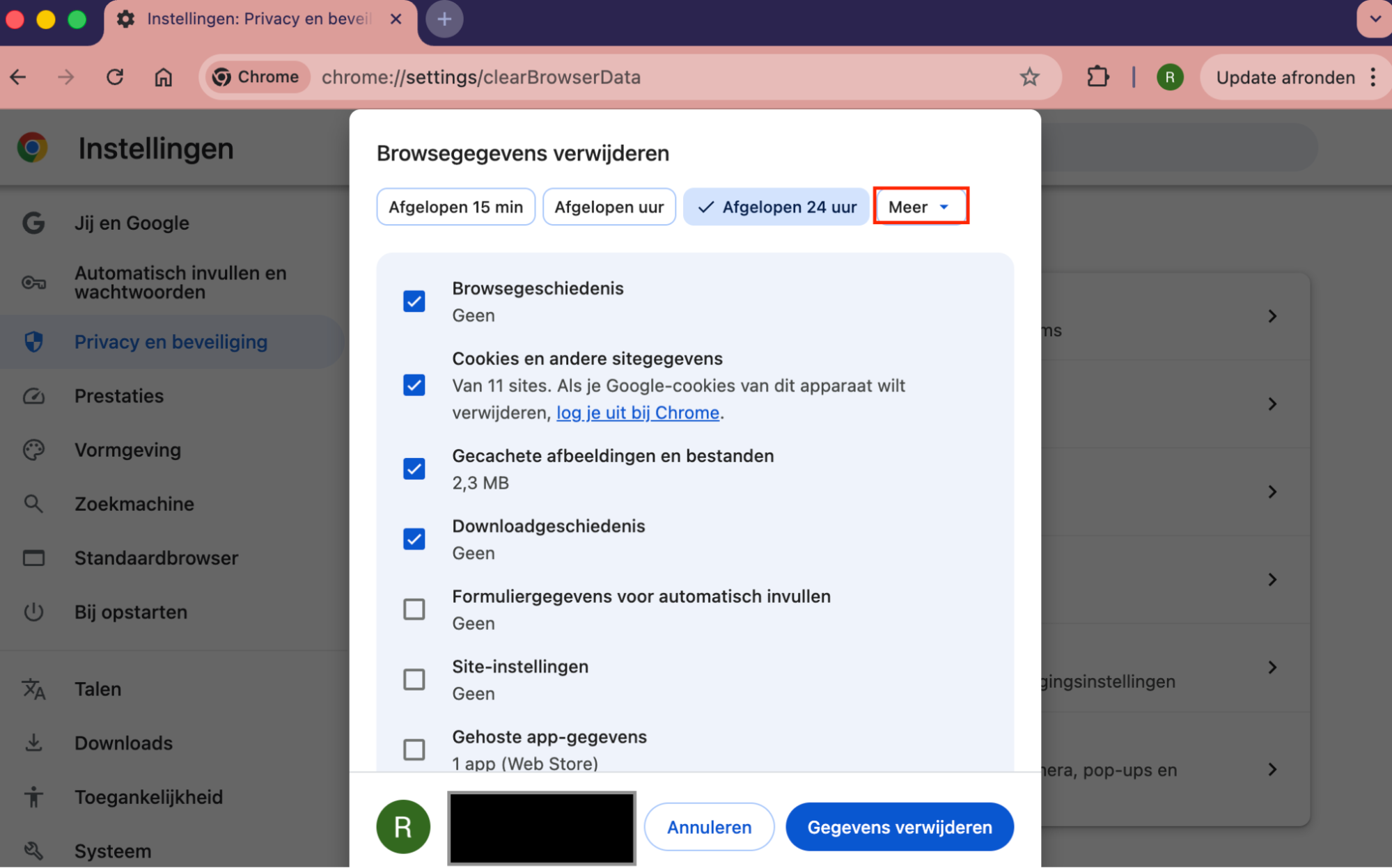Viewport: 1392px width, 868px height.
Task: Click the Update afronden button
Action: point(1285,77)
